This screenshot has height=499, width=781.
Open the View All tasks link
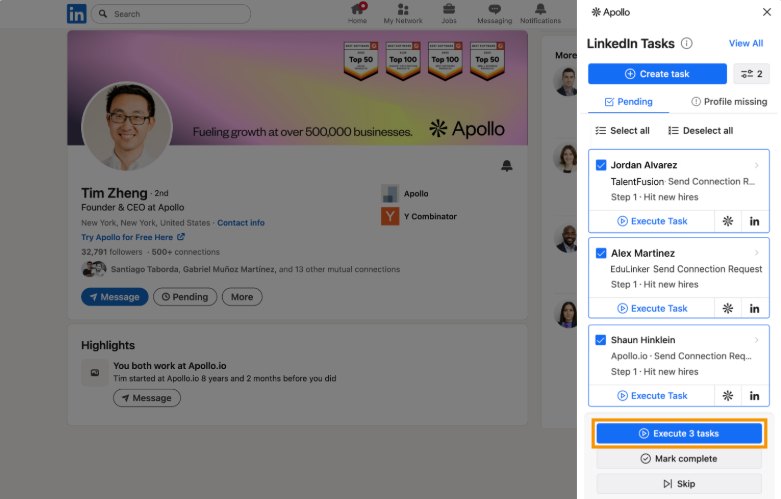[x=746, y=43]
